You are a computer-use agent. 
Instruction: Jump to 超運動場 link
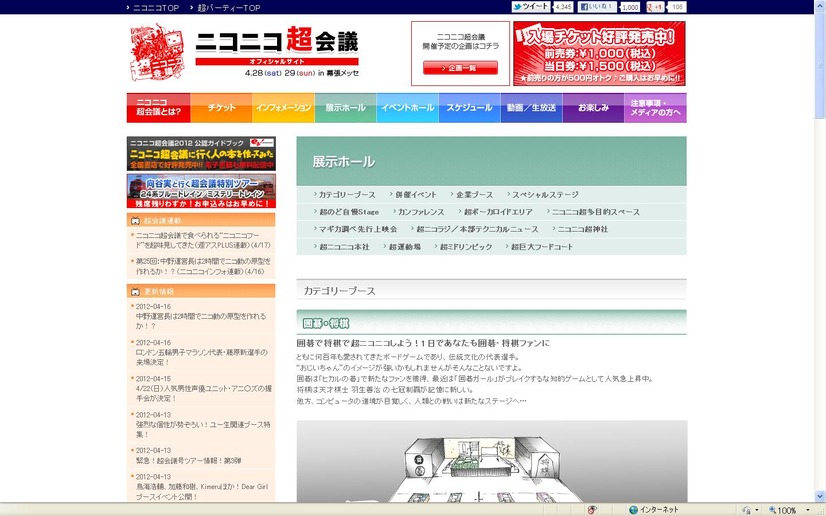click(x=405, y=247)
